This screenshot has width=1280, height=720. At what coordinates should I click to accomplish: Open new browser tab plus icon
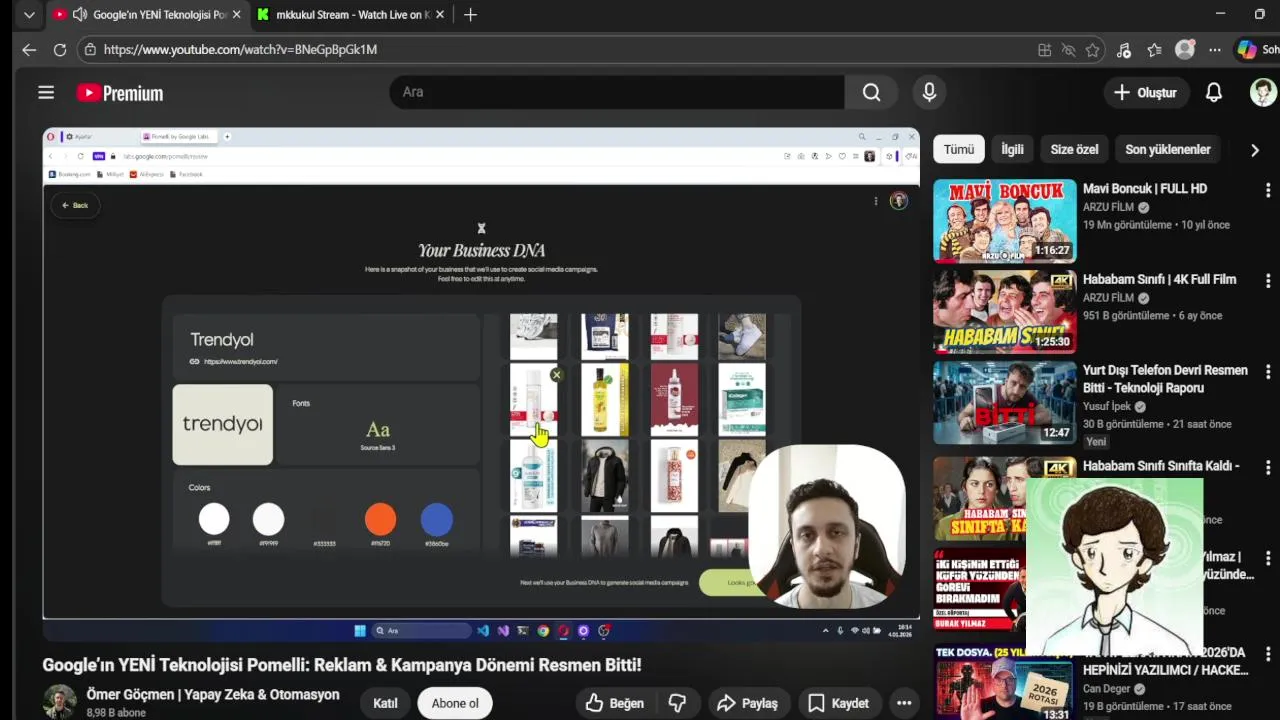tap(470, 15)
